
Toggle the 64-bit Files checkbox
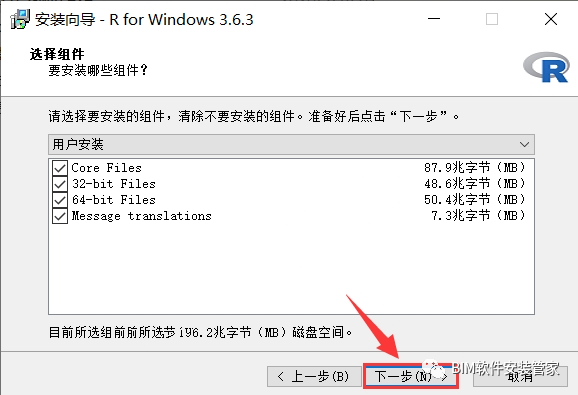(x=60, y=200)
